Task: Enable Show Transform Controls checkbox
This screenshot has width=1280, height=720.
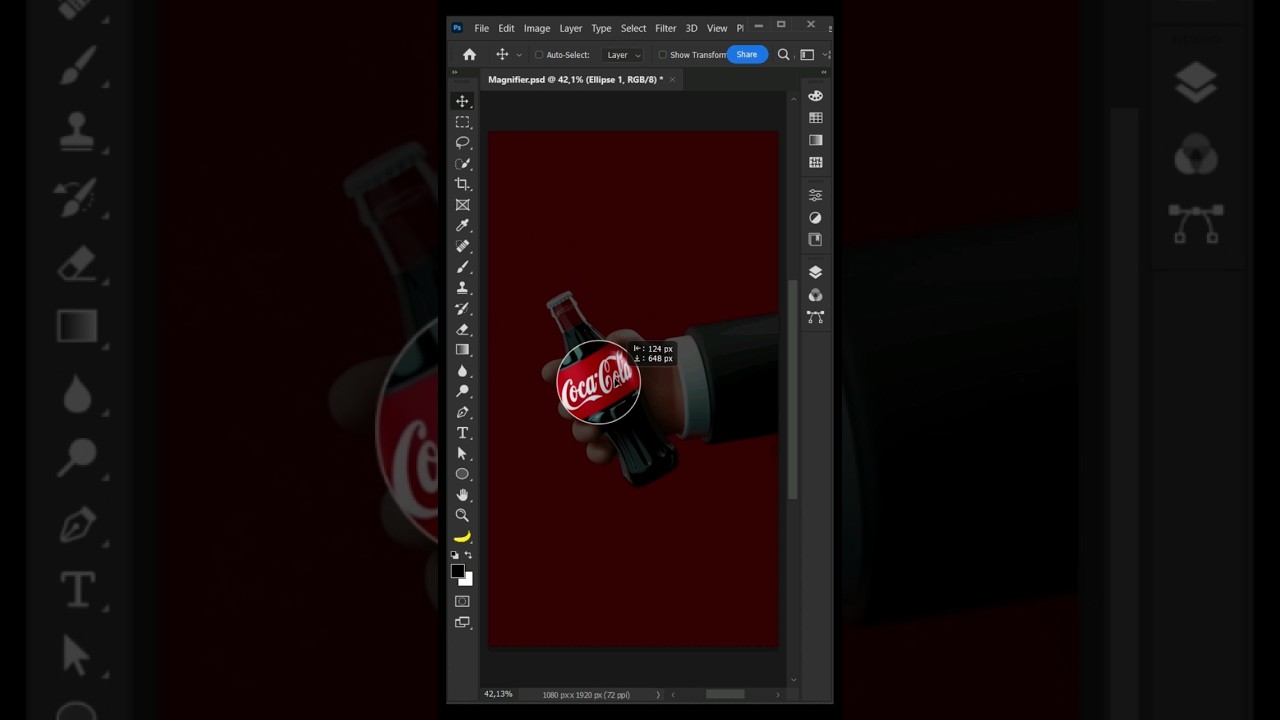Action: tap(662, 55)
